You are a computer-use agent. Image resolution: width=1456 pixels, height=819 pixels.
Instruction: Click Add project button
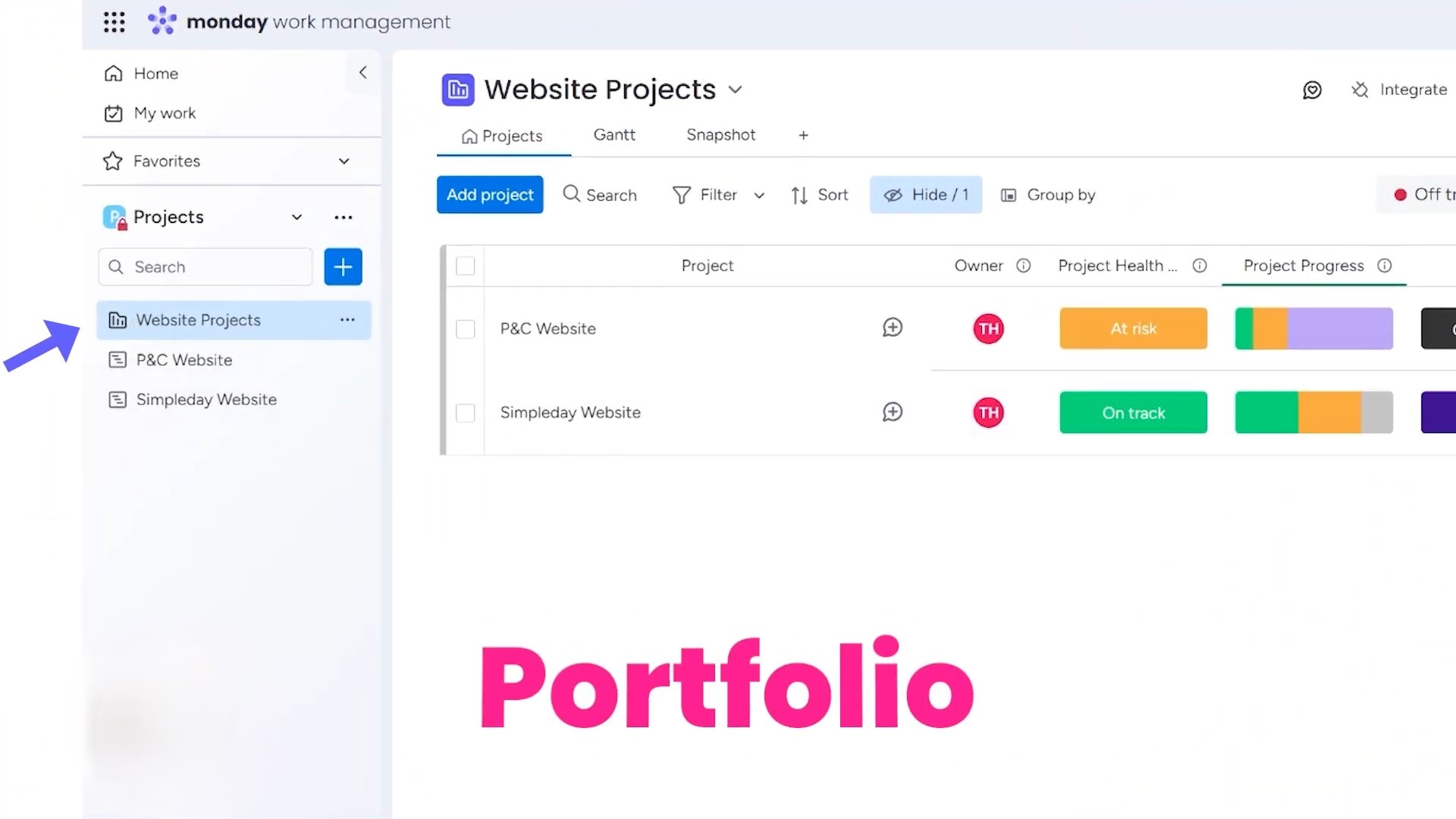click(490, 194)
